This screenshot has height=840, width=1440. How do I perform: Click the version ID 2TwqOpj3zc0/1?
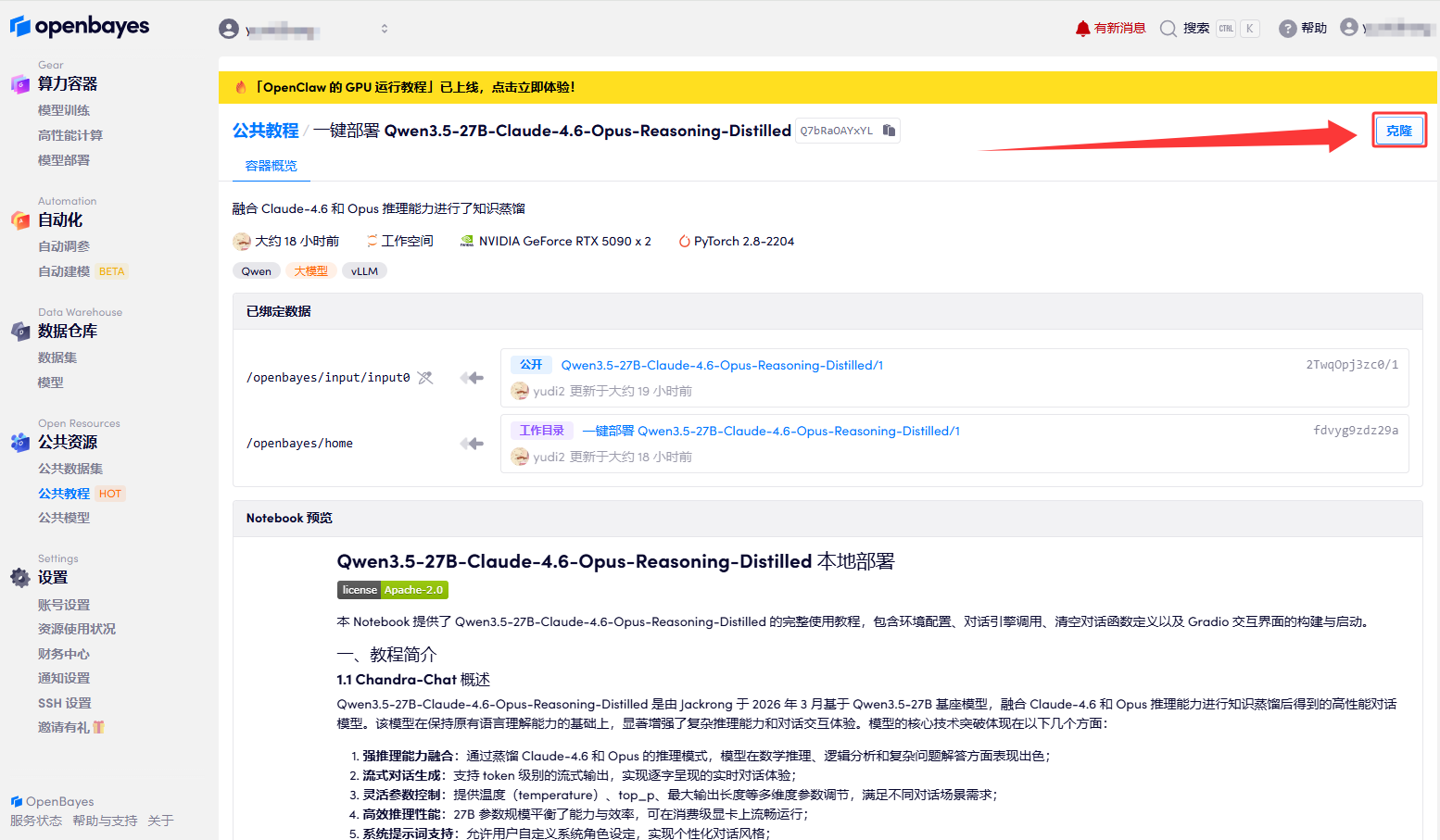(x=1352, y=365)
